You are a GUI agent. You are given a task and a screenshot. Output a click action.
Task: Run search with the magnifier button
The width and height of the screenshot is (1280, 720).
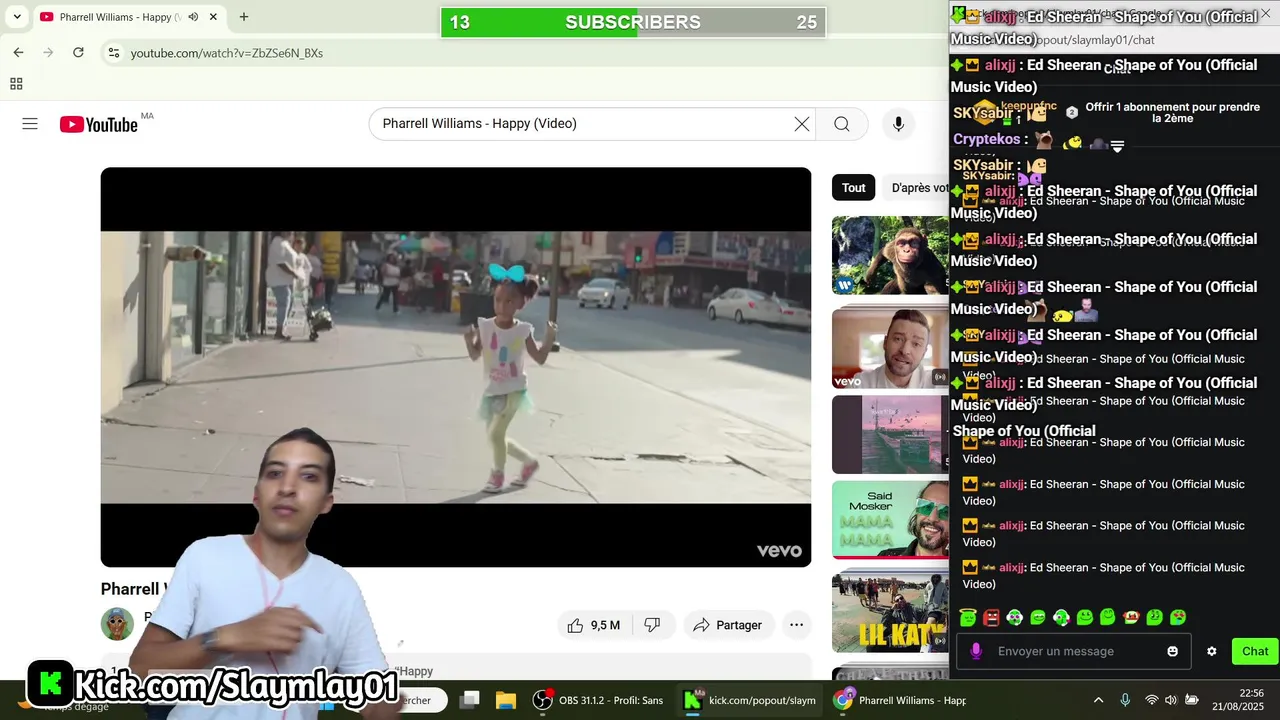(842, 124)
